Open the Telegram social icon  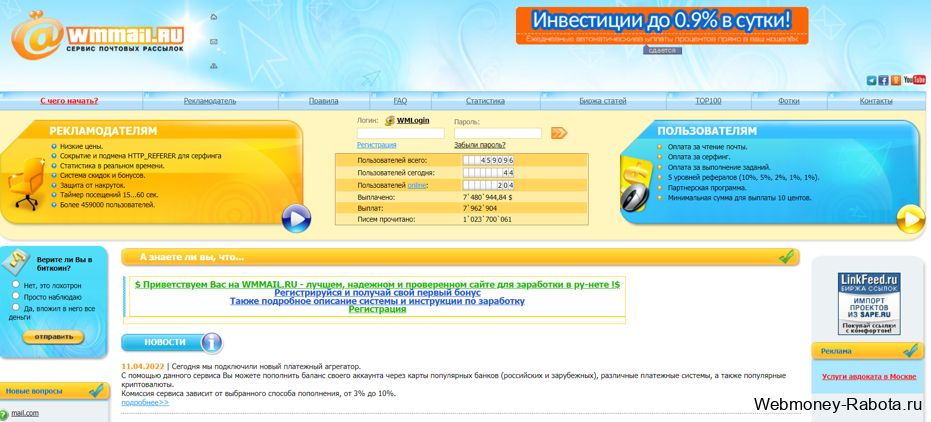tap(872, 80)
